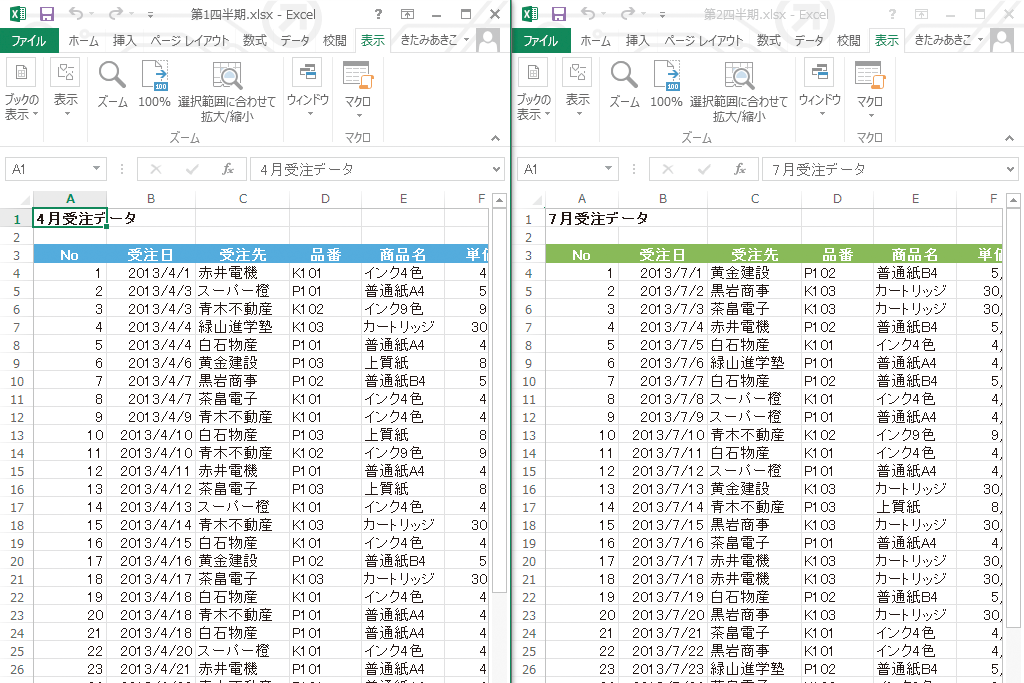The image size is (1024, 683).
Task: Click Undo arrow in 第2四半期 window
Action: [588, 14]
